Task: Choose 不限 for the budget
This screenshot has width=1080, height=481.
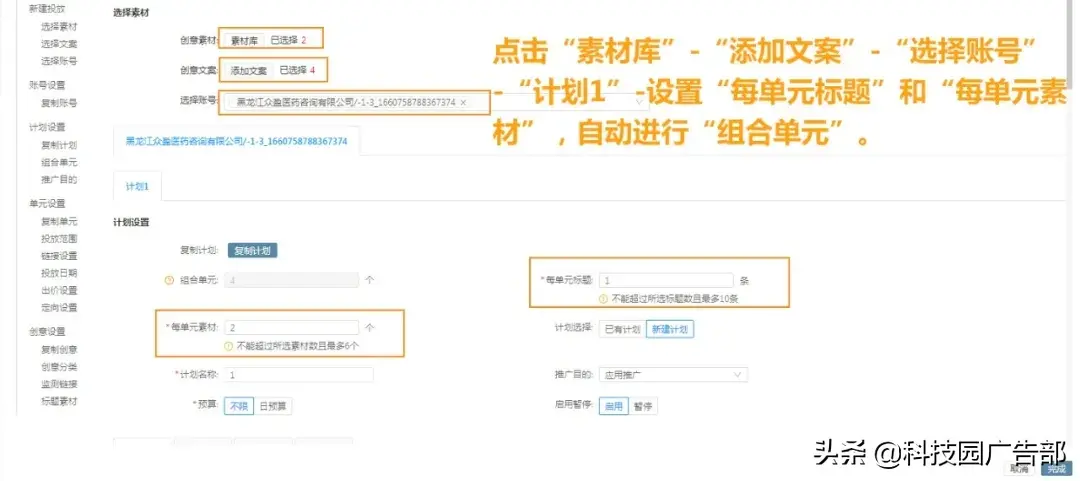Action: pyautogui.click(x=239, y=407)
